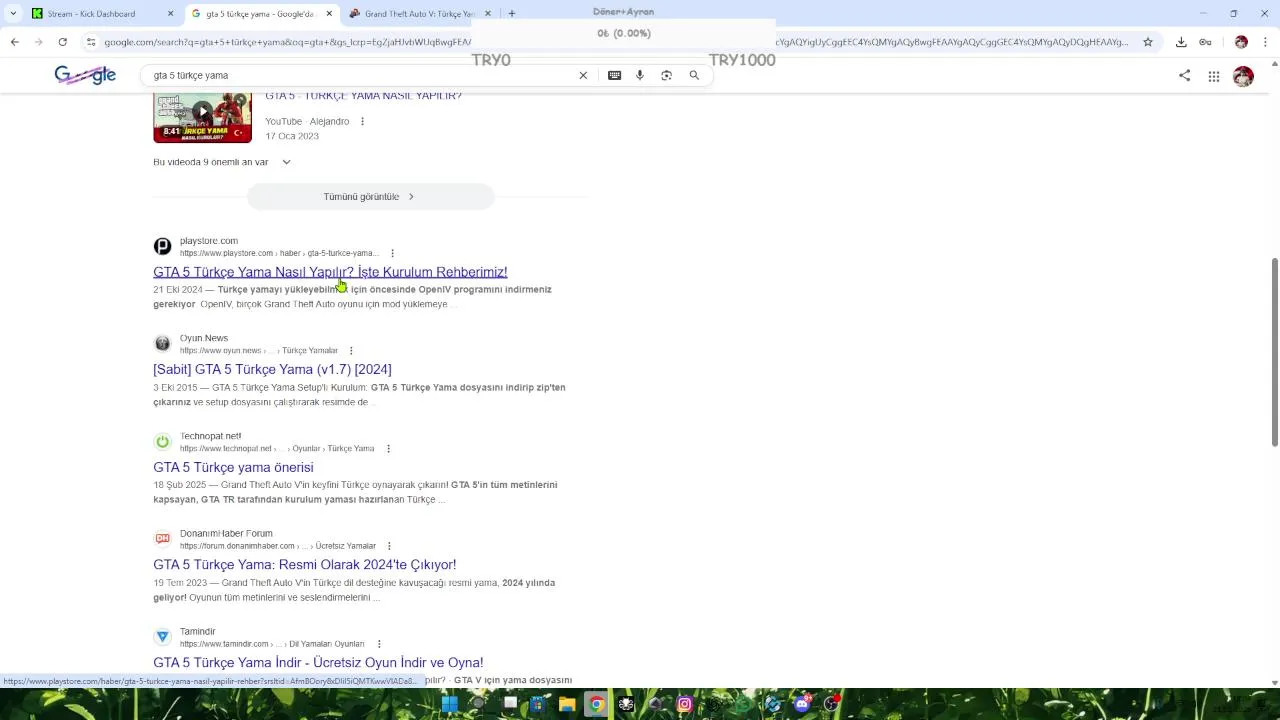Image resolution: width=1280 pixels, height=720 pixels.
Task: Click the playstore.com favicon
Action: click(x=162, y=246)
